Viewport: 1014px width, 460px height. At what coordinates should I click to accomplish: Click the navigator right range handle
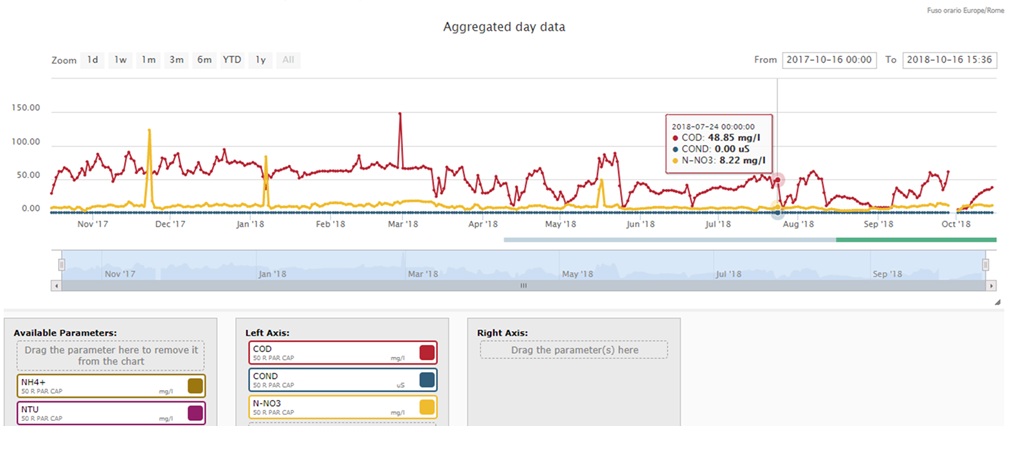click(985, 265)
